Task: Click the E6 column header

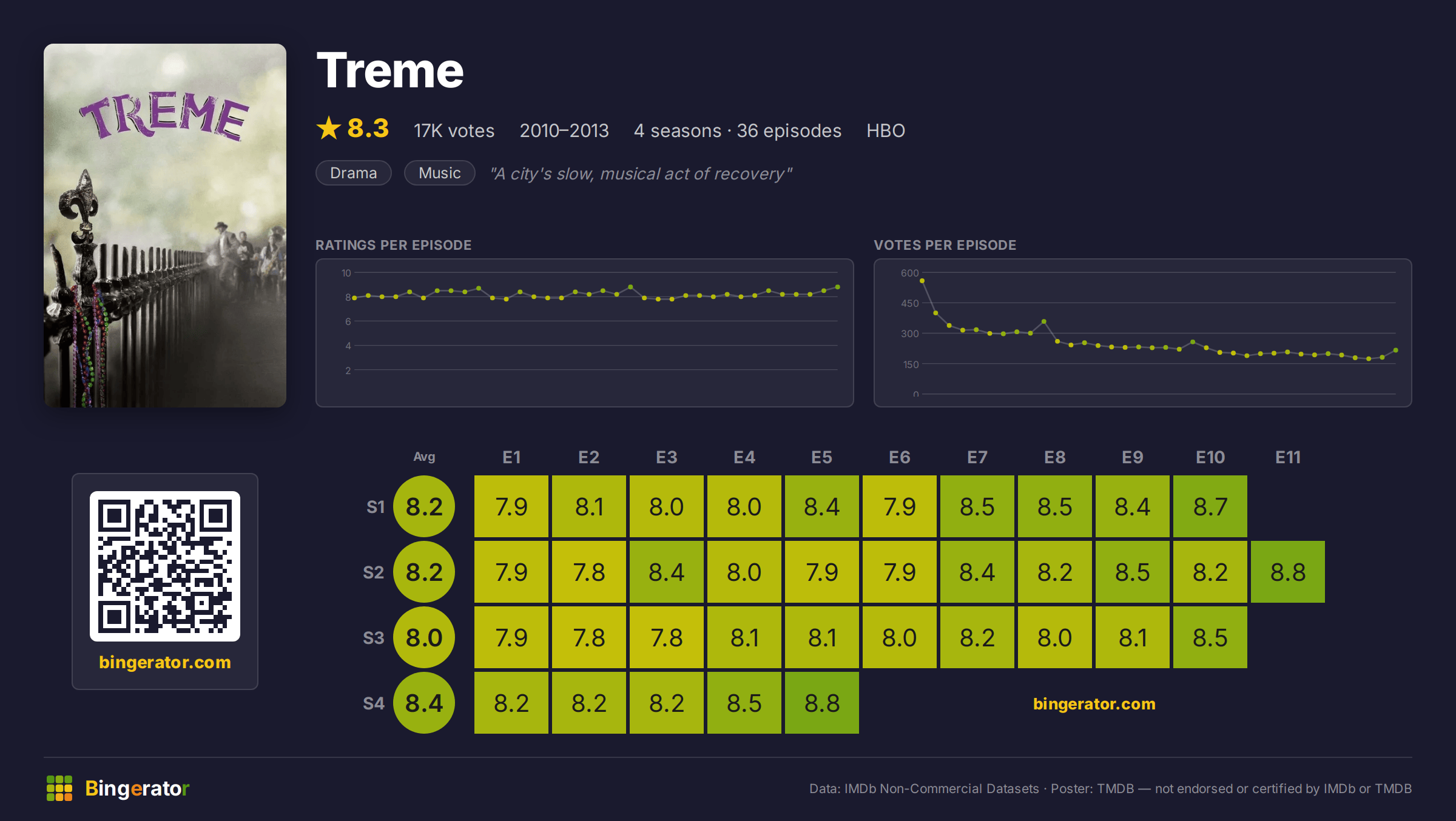Action: pyautogui.click(x=900, y=457)
